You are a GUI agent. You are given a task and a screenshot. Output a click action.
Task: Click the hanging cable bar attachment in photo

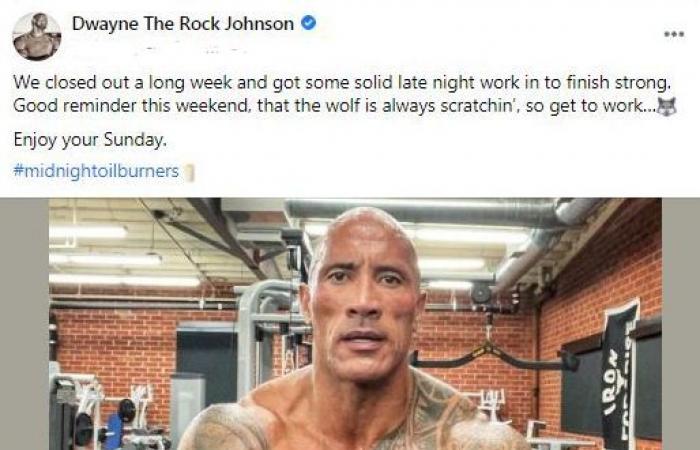click(x=493, y=353)
